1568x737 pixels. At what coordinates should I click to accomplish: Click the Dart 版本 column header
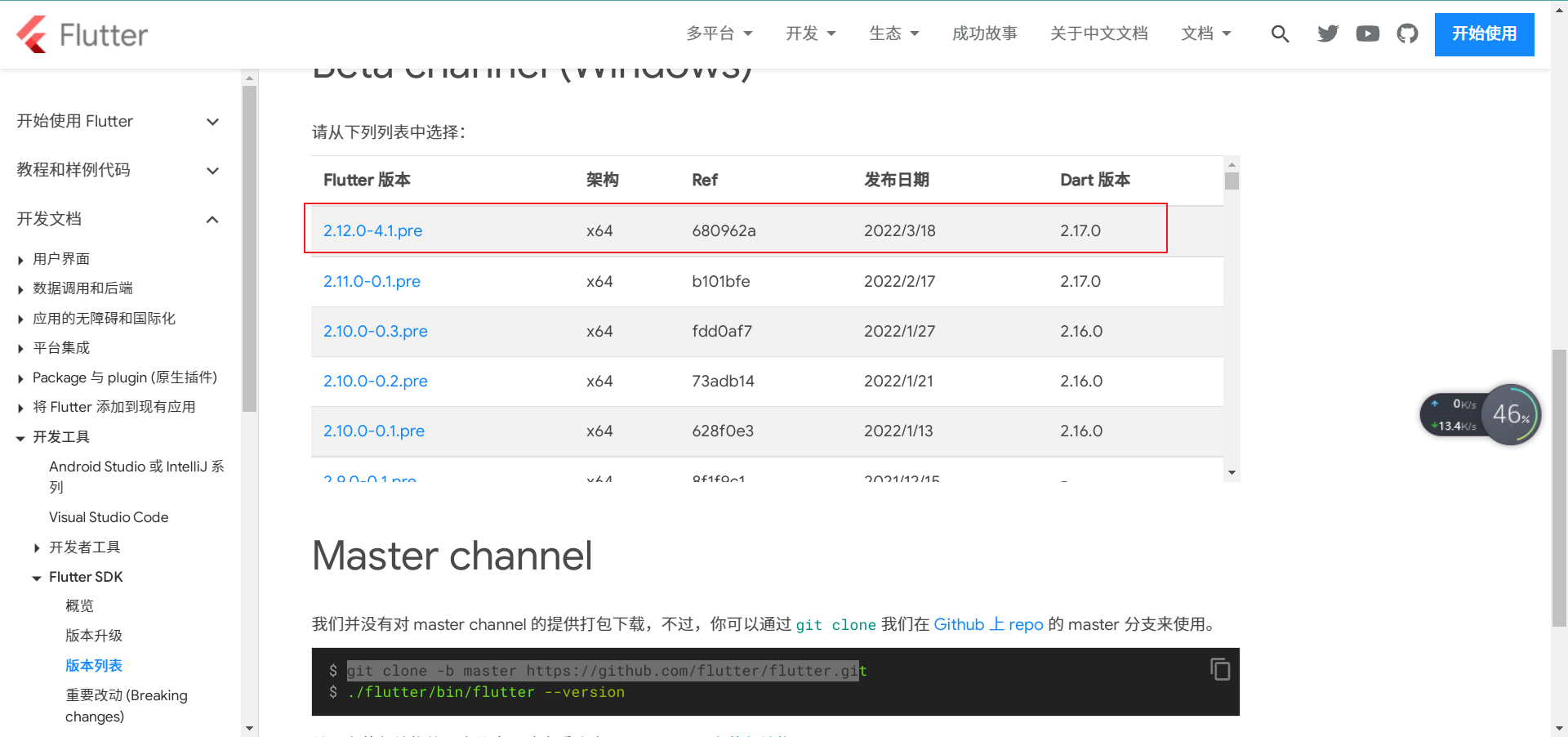[1095, 180]
